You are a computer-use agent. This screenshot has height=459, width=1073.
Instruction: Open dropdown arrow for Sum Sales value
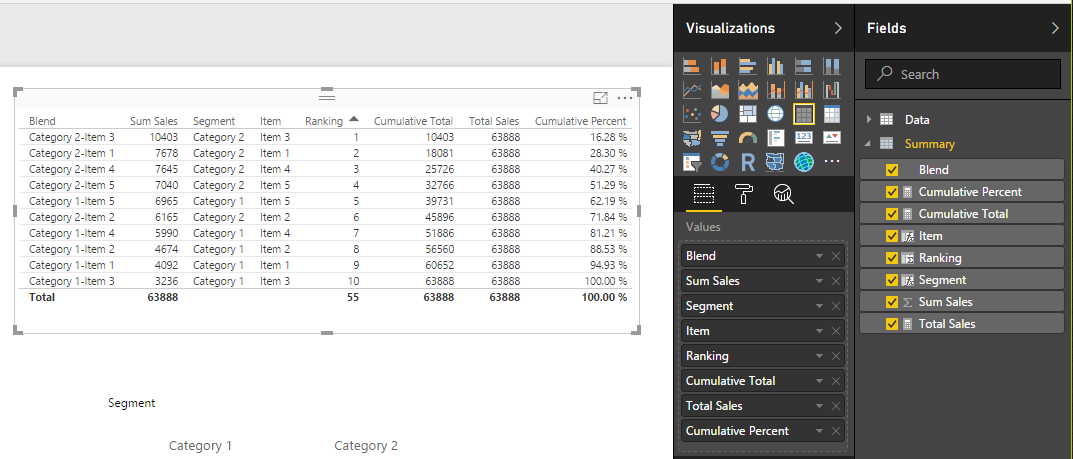click(819, 281)
